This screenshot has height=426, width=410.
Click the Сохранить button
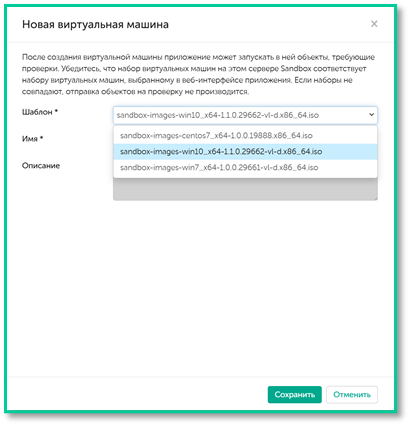click(x=295, y=395)
